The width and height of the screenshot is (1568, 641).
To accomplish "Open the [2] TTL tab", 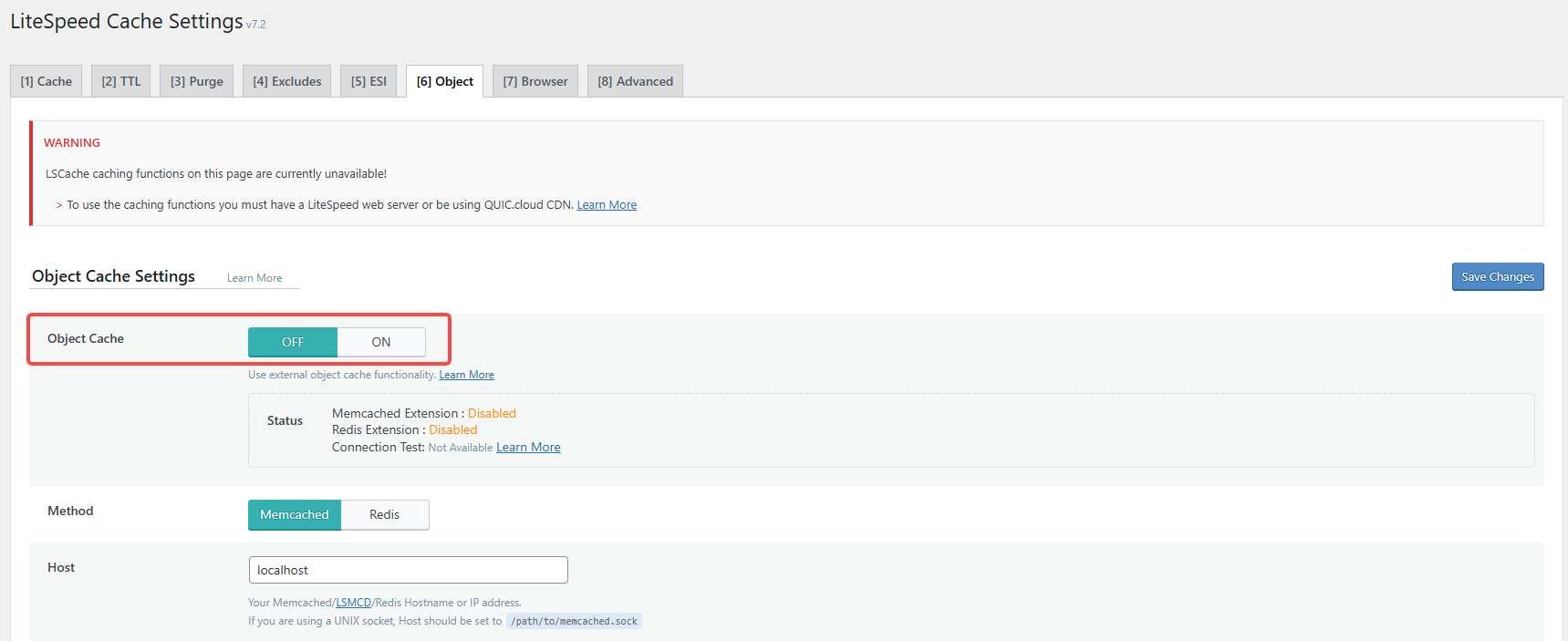I will coord(121,81).
